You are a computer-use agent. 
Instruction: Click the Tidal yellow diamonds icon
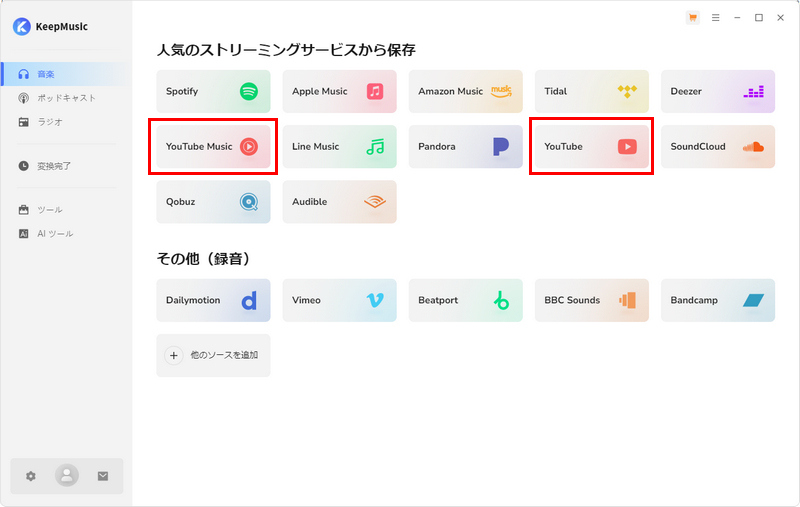point(628,92)
